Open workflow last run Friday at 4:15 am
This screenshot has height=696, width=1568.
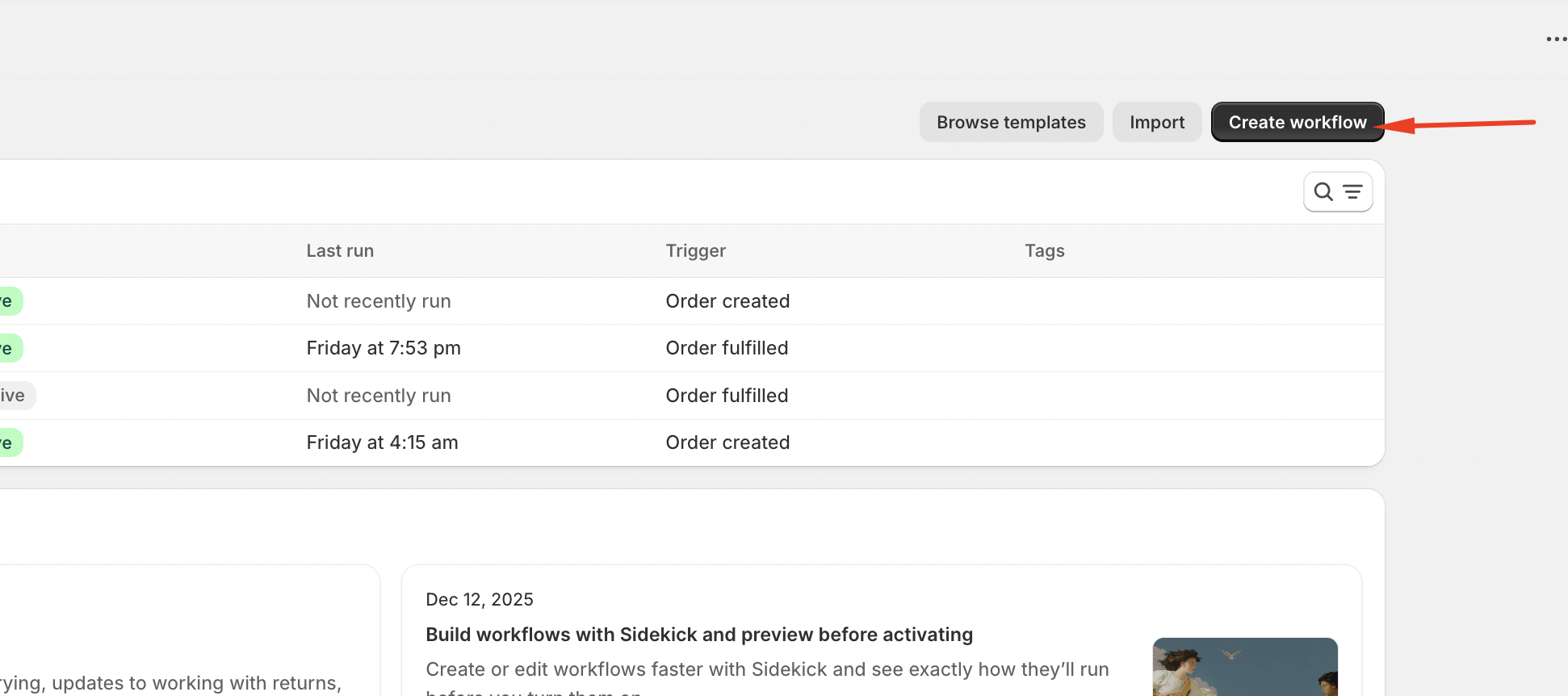(382, 442)
